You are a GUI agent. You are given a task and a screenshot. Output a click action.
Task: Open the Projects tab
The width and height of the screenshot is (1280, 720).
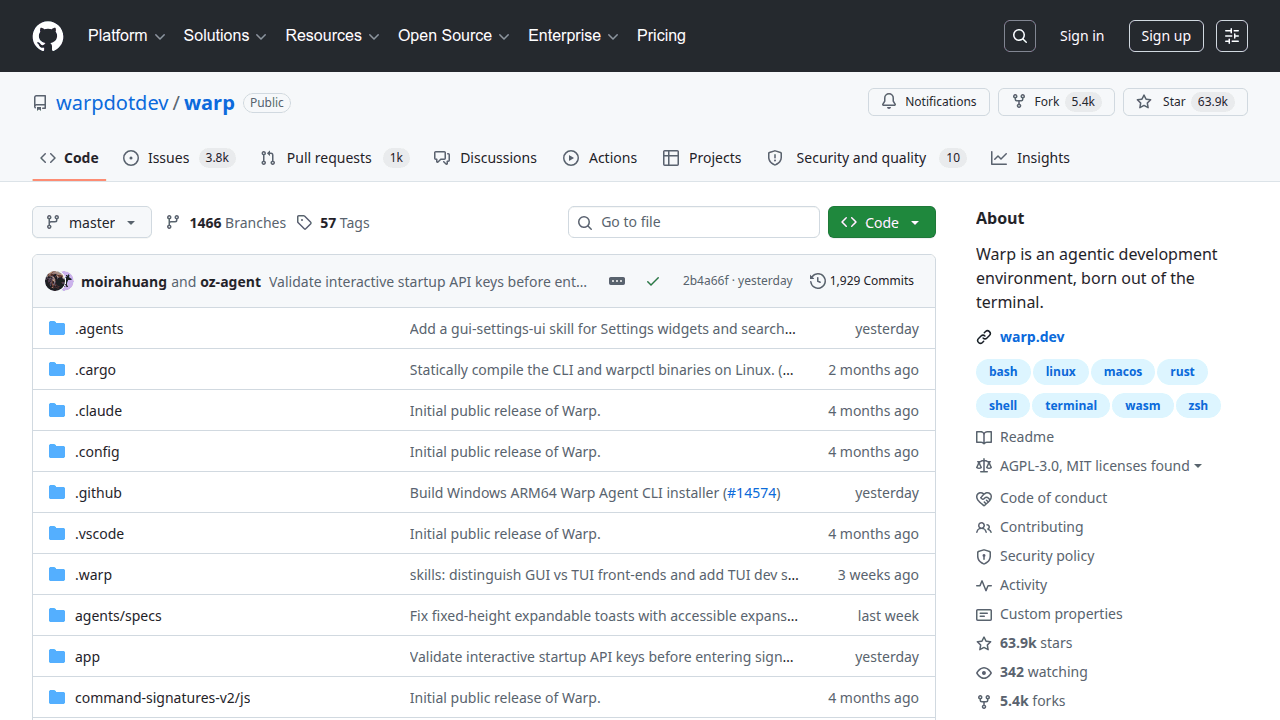[702, 158]
